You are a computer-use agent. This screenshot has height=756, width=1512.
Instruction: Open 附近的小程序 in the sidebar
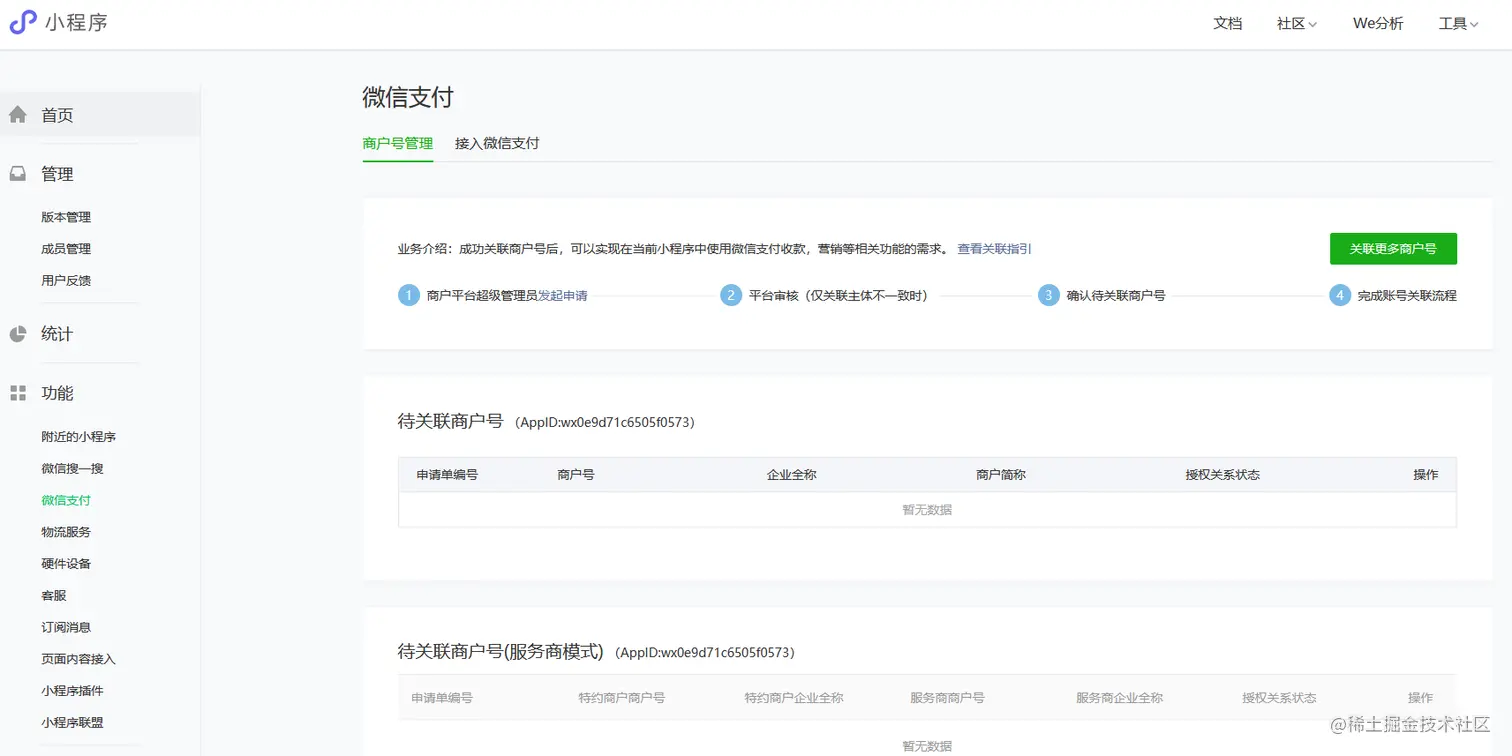79,437
